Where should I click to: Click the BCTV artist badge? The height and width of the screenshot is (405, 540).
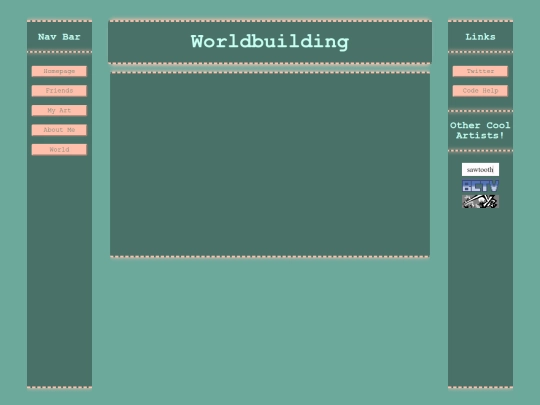480,186
